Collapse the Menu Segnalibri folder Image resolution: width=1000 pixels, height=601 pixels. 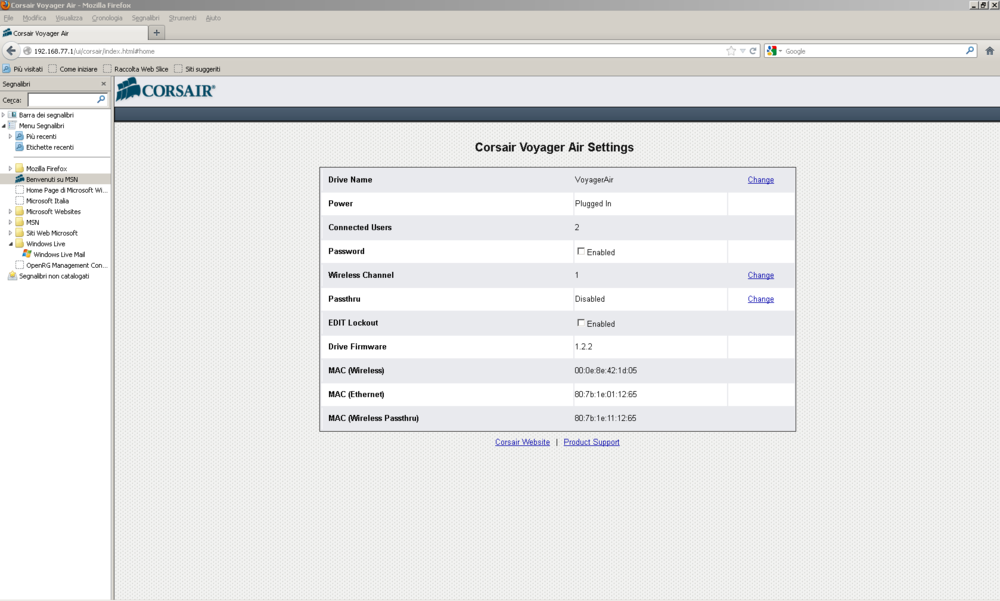3,126
